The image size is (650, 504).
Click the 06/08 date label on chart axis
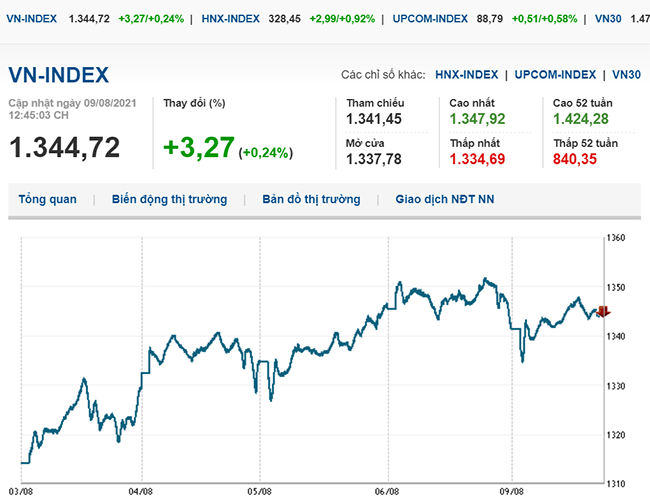[387, 491]
